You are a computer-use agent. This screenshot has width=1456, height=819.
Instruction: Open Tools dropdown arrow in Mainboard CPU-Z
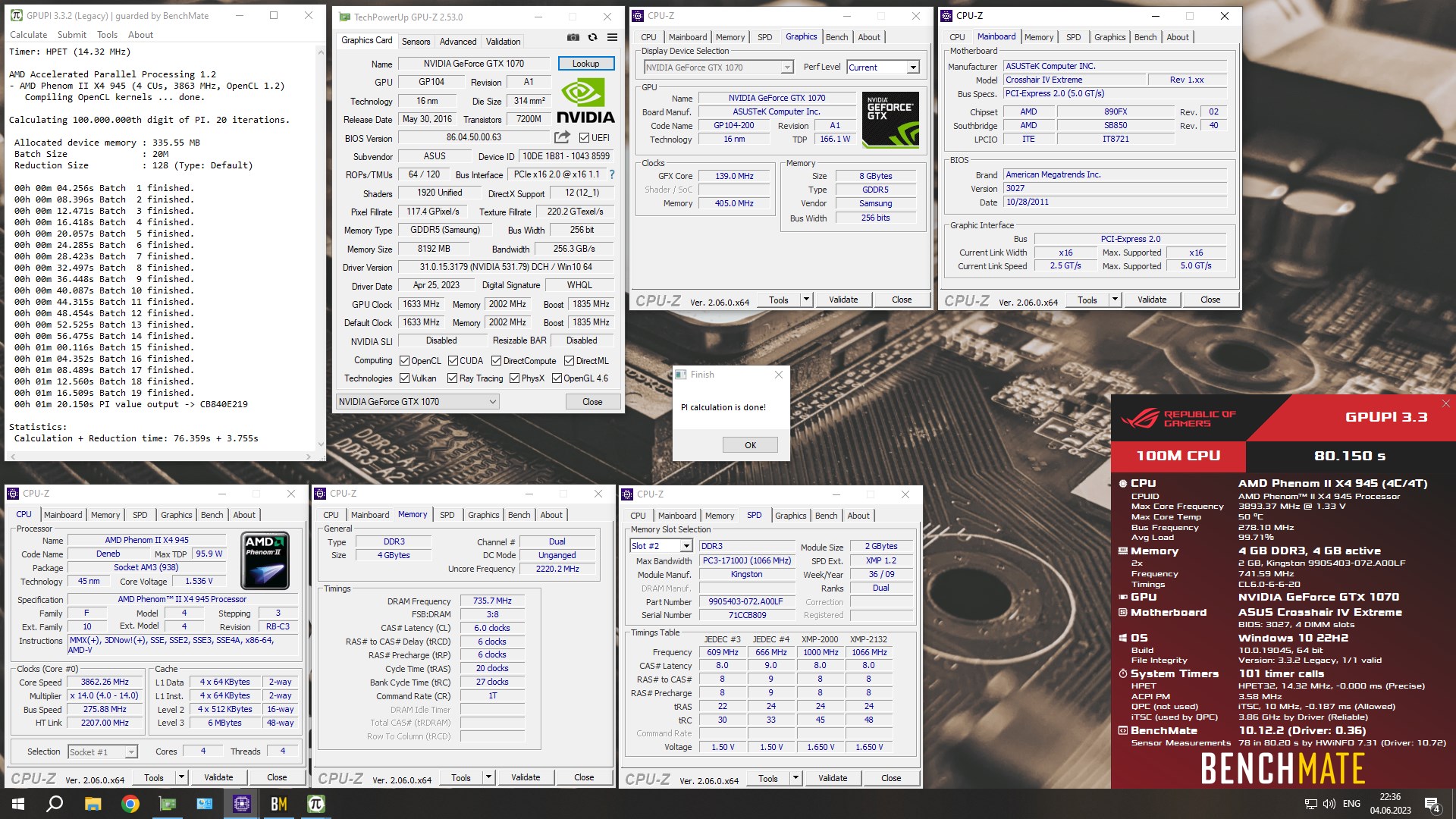point(1115,300)
